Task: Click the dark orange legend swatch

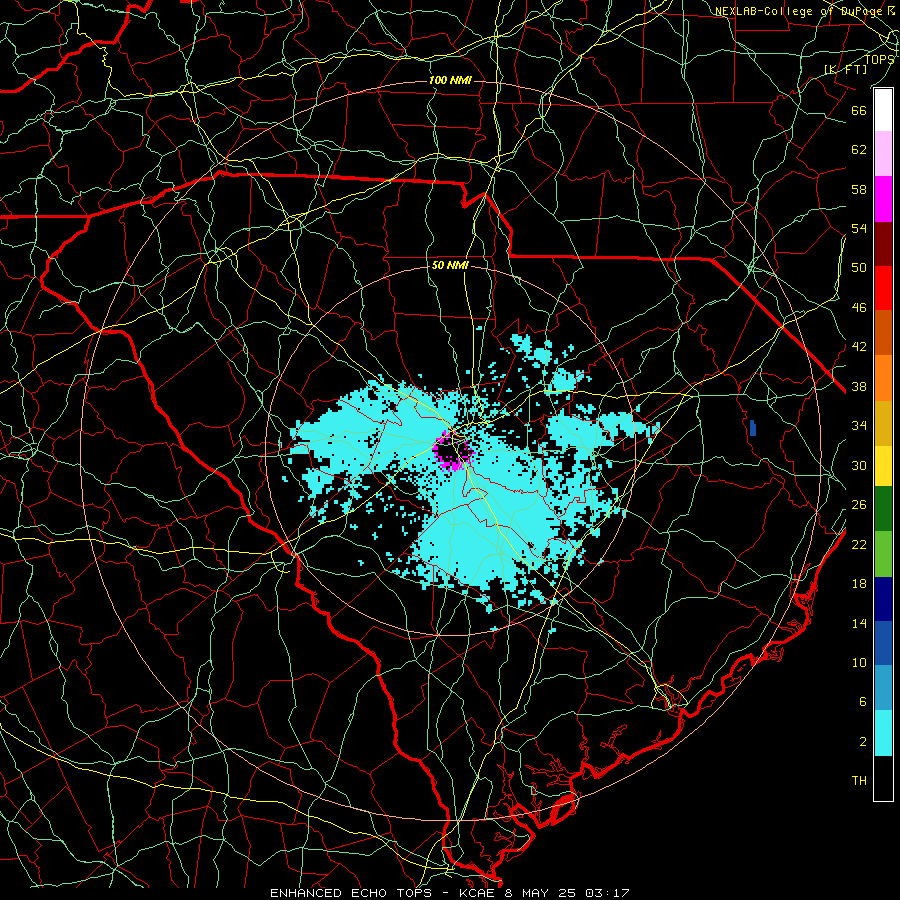Action: (x=883, y=333)
